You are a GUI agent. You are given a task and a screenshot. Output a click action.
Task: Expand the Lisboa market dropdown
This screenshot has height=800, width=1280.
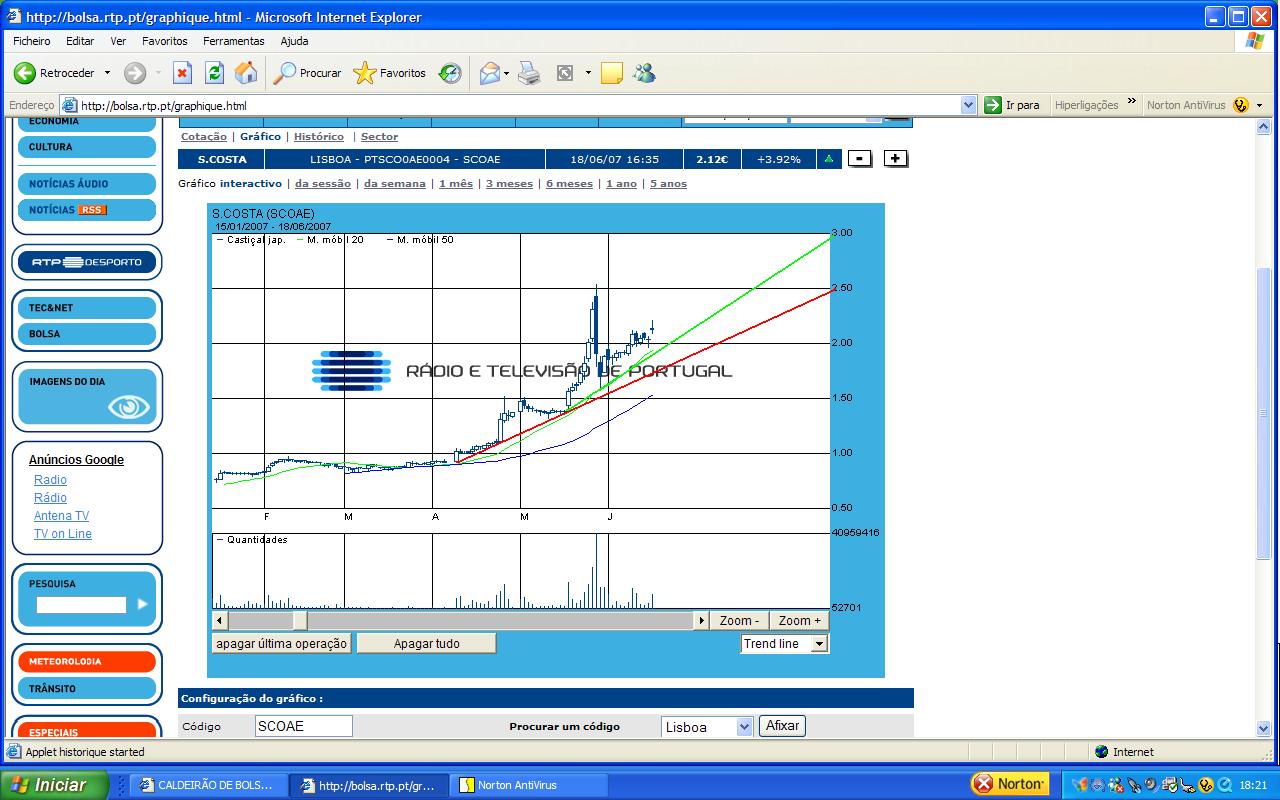tap(743, 727)
